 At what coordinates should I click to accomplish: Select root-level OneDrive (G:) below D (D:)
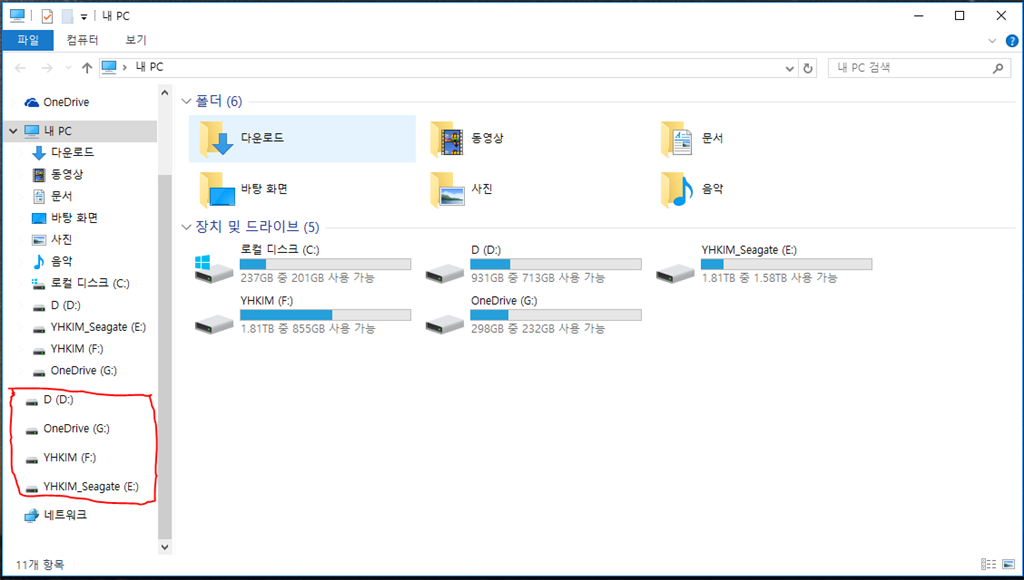pyautogui.click(x=67, y=428)
